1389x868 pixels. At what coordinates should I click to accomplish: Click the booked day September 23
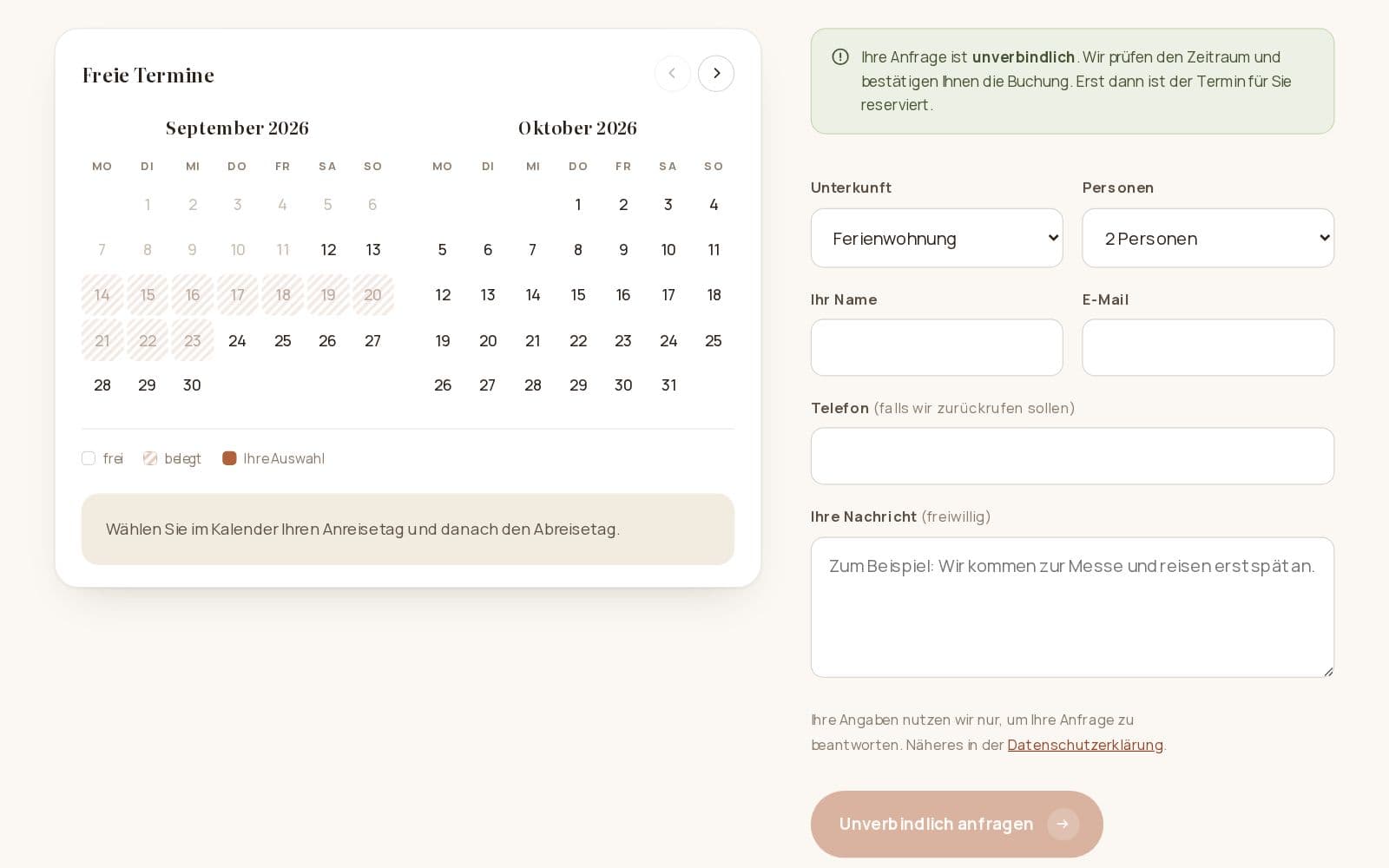point(193,340)
